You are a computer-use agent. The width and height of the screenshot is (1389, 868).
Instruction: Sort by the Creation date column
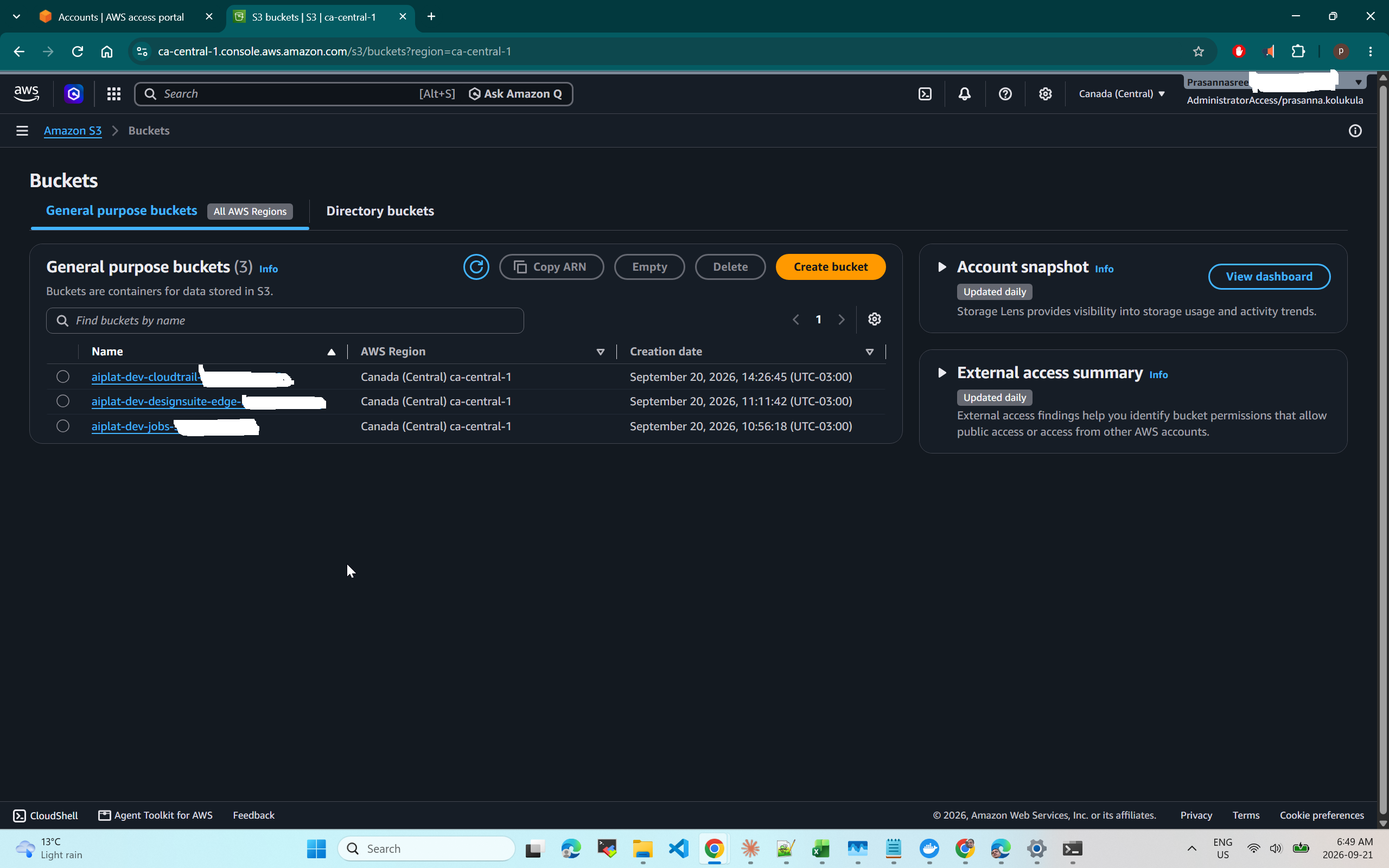(x=870, y=352)
